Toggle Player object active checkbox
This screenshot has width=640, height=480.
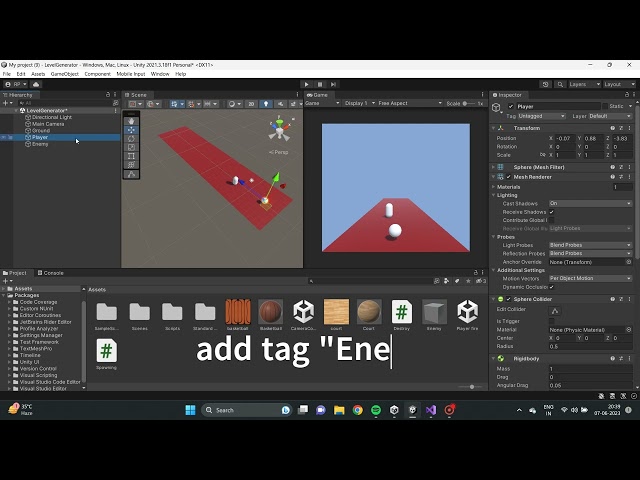(x=511, y=107)
